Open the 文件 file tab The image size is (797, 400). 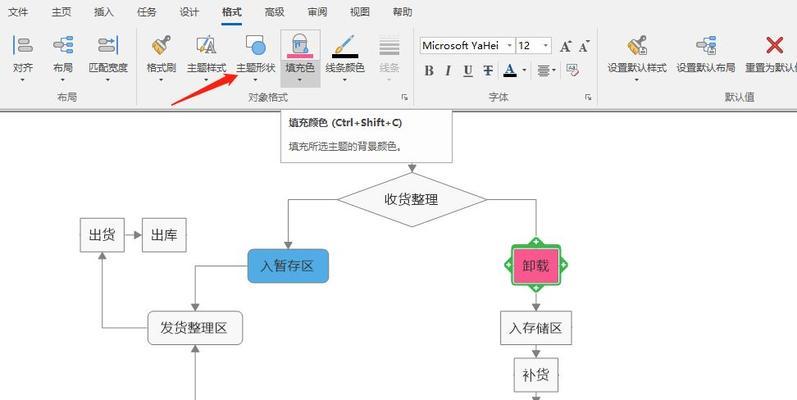(18, 12)
